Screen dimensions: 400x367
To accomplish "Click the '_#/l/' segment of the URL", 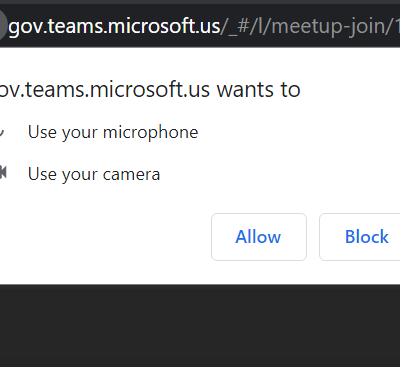I will (246, 26).
